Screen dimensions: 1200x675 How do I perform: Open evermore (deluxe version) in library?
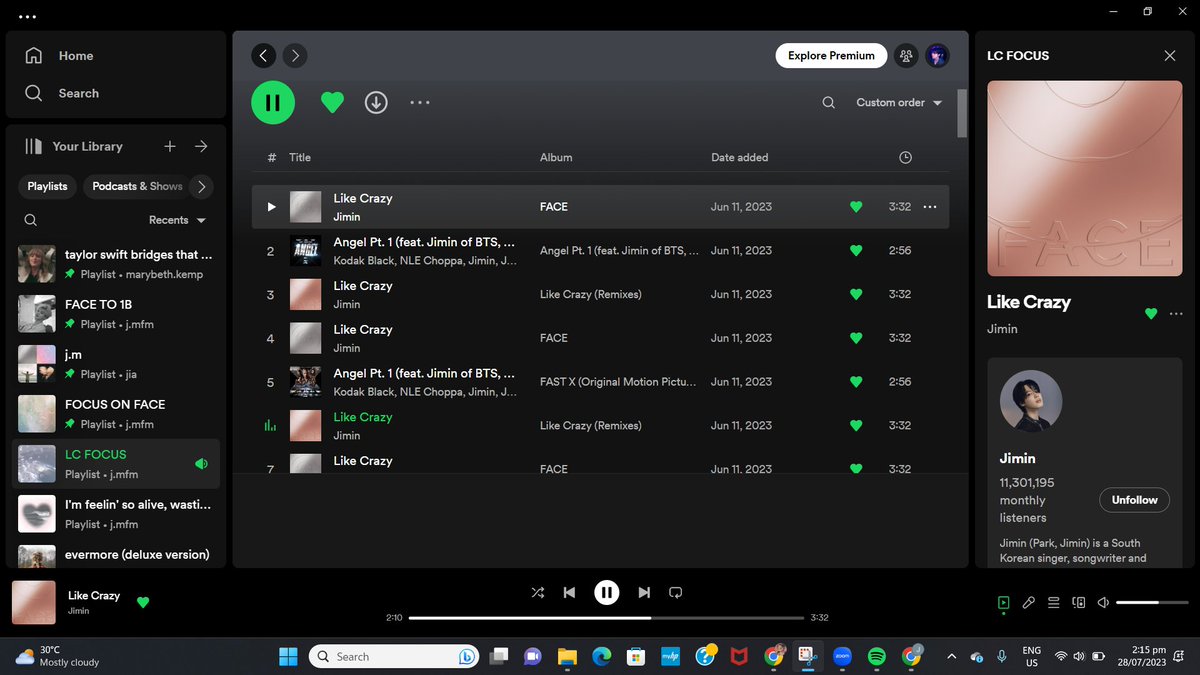tap(116, 554)
